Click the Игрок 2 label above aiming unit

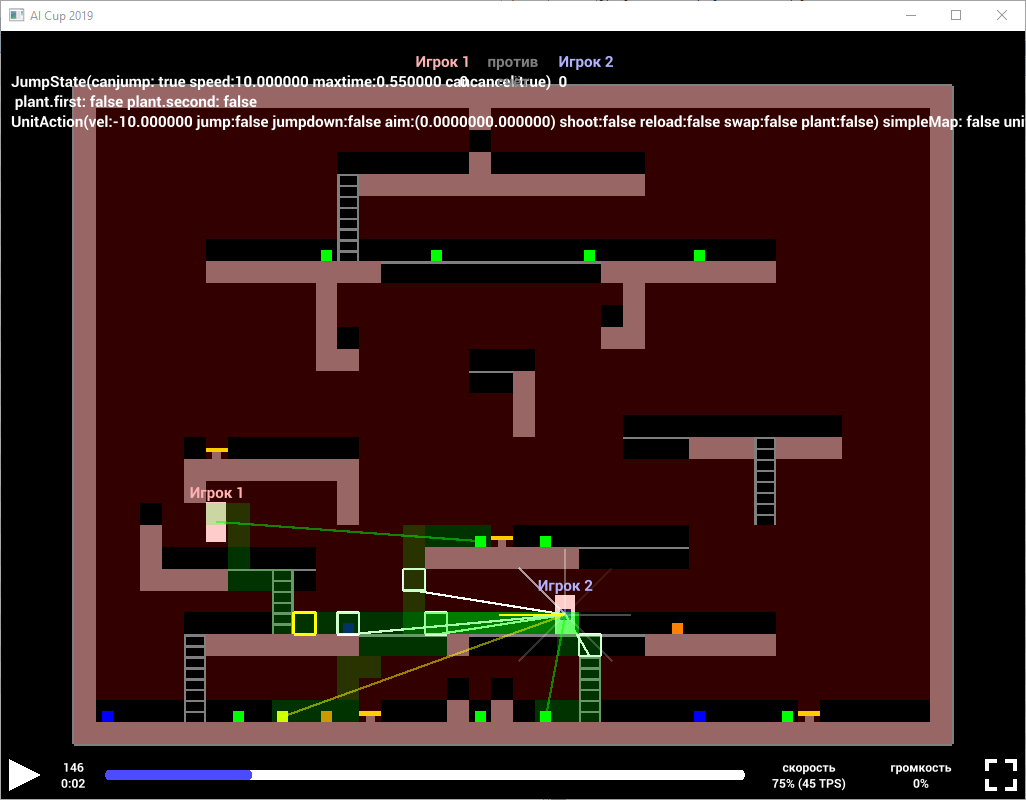[565, 585]
